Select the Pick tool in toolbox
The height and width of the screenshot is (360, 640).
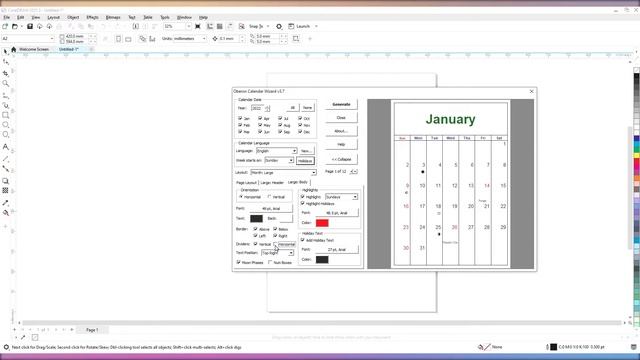pos(5,52)
